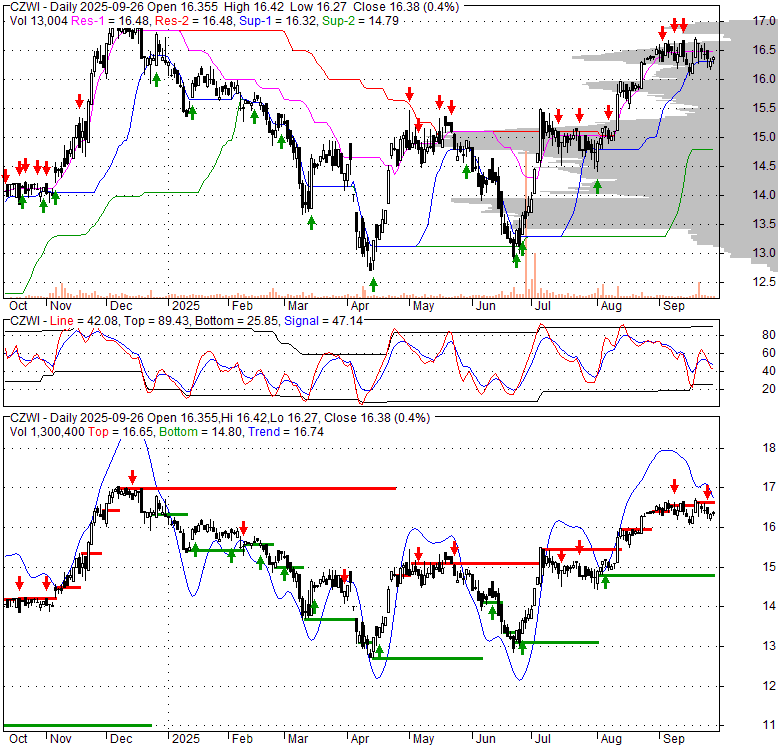Click the 11 label on bottom chart axis
This screenshot has height=745, width=780.
769,726
